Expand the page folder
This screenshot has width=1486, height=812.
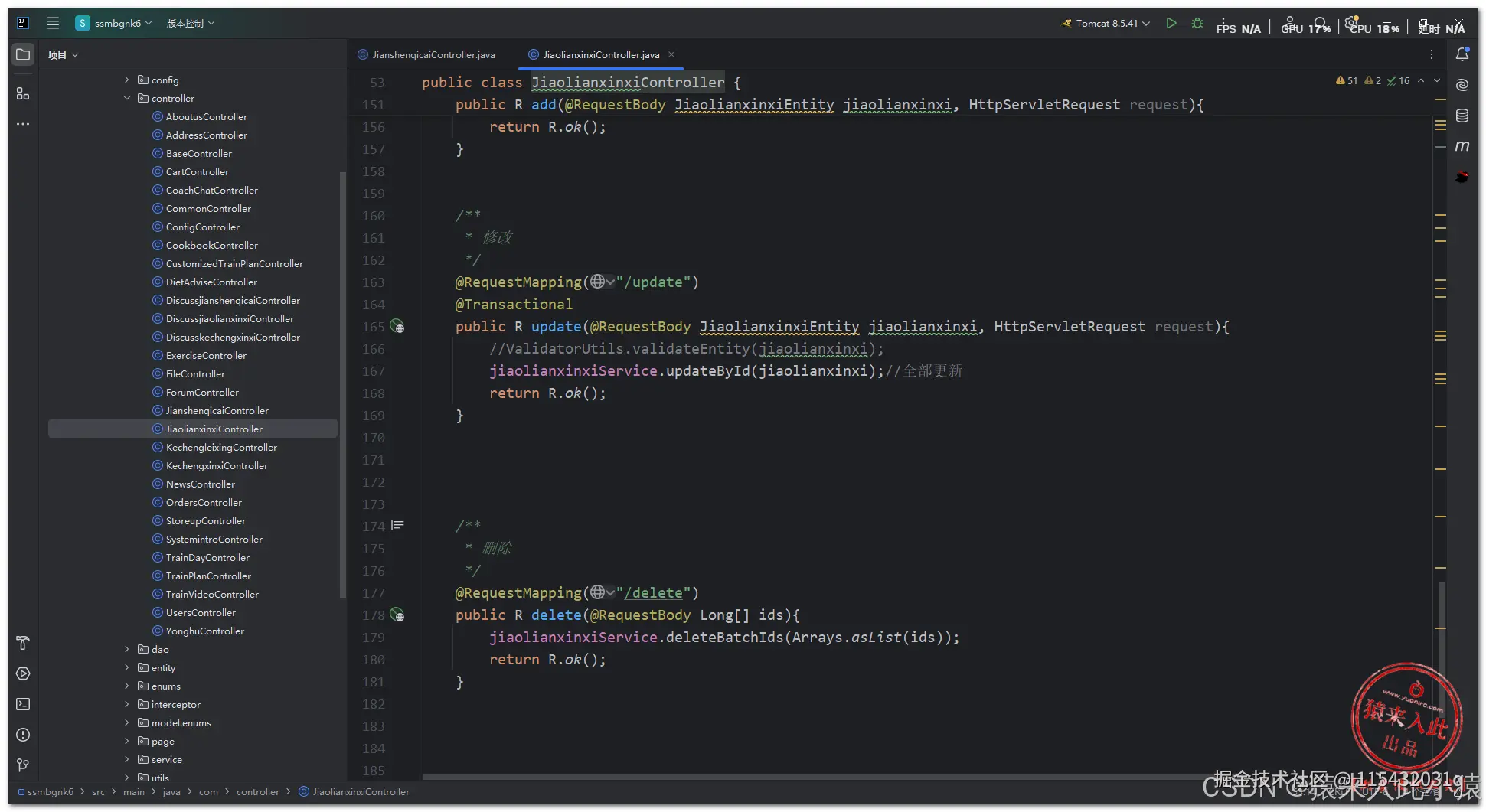[x=127, y=741]
